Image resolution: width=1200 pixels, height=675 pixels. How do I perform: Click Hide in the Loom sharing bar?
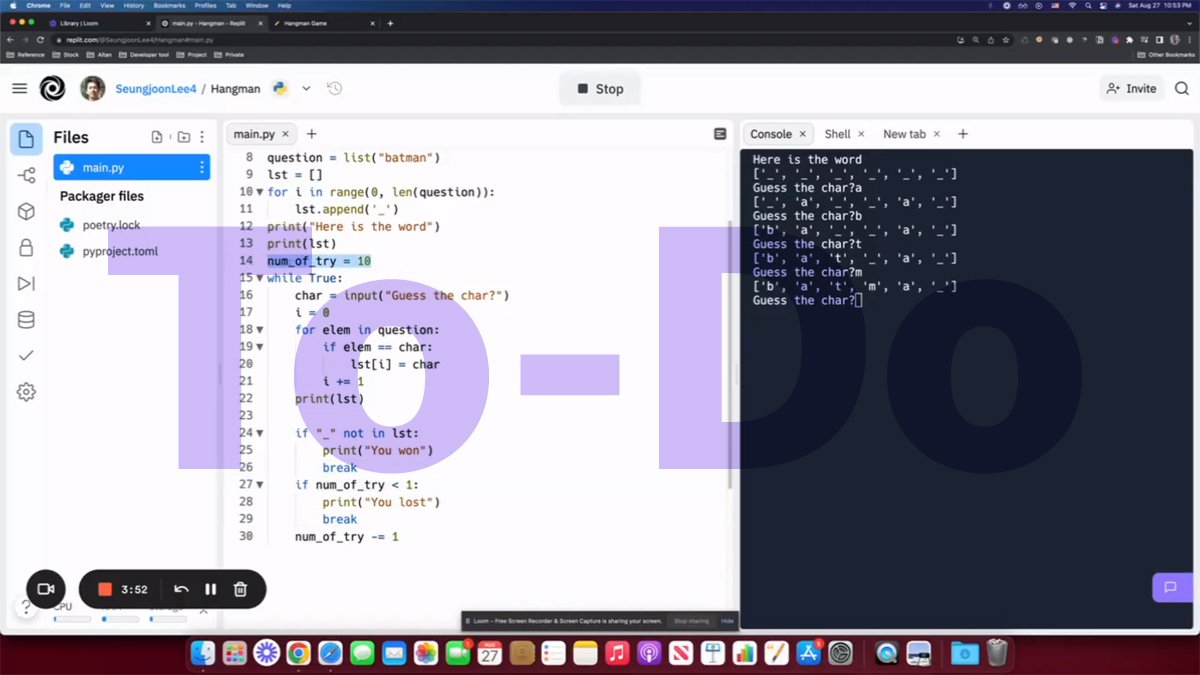coord(727,621)
